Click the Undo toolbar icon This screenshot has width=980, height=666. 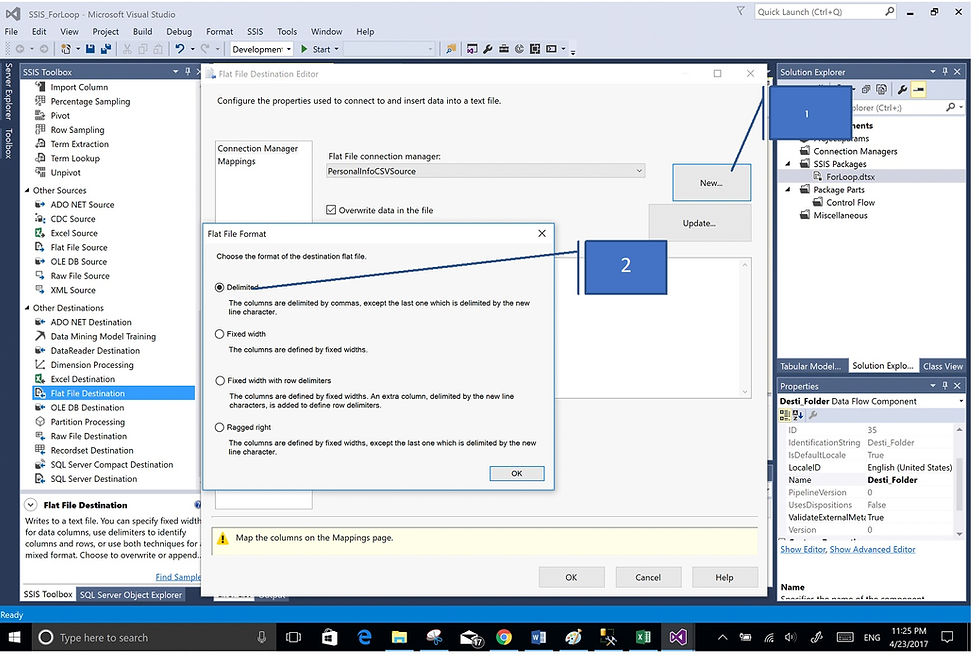(180, 49)
